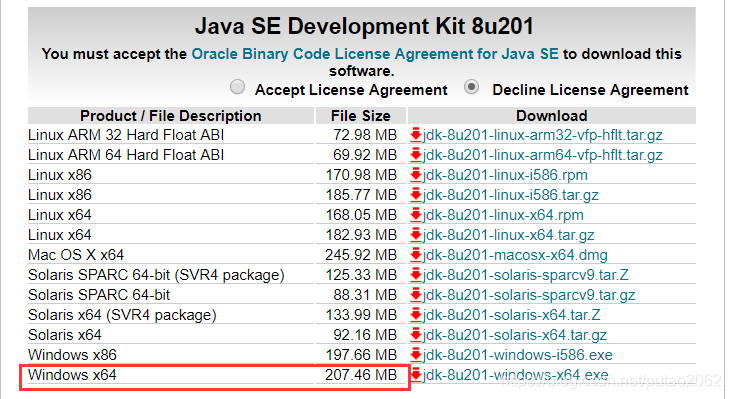Click red download arrow for solaris-sparcv9.tar.Z
The image size is (731, 399).
click(416, 275)
